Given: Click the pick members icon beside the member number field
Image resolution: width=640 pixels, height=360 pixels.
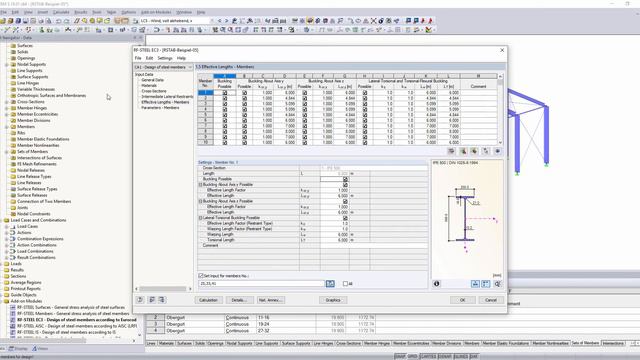Looking at the screenshot, I should (330, 284).
